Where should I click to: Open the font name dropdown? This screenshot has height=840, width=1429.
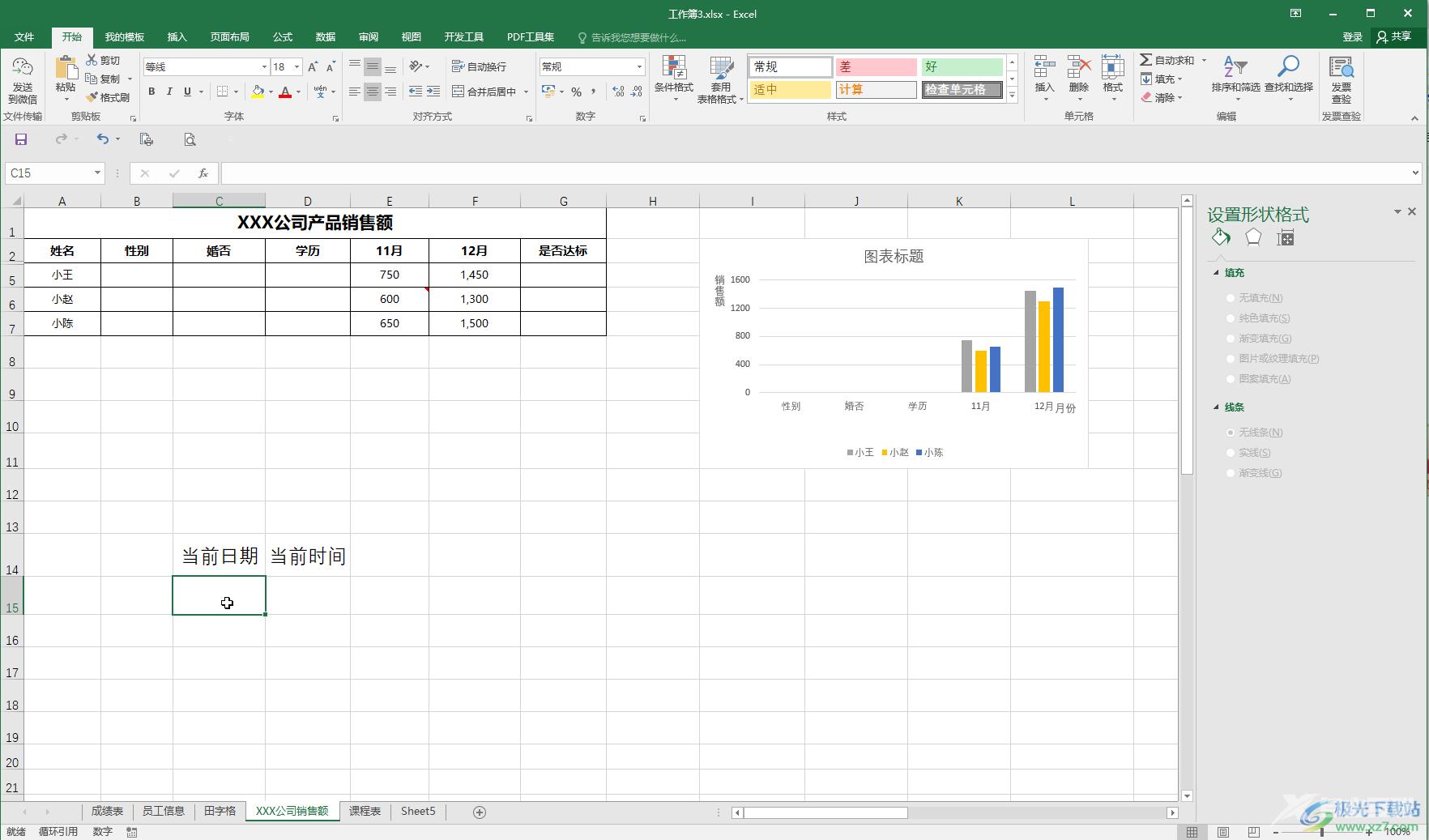[x=264, y=66]
